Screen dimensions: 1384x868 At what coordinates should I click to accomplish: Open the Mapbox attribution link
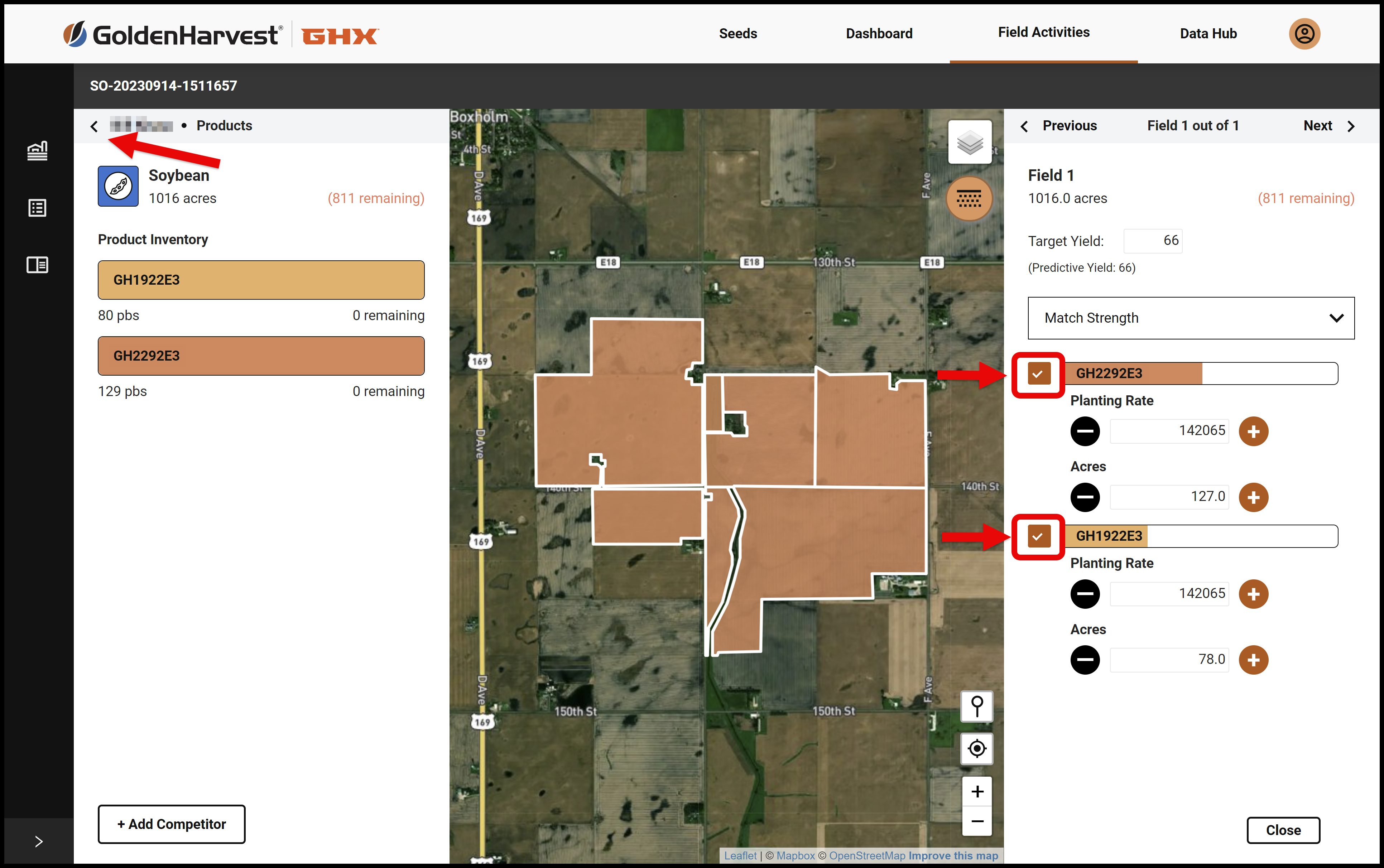795,855
